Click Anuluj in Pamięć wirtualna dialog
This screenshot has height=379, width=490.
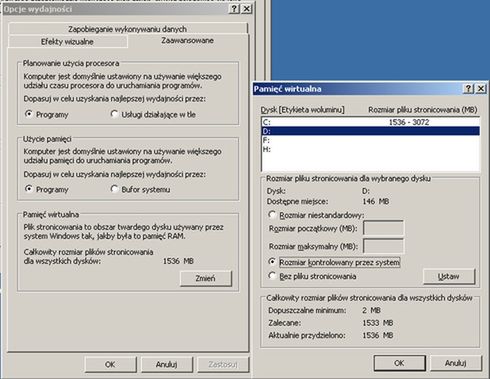point(456,363)
